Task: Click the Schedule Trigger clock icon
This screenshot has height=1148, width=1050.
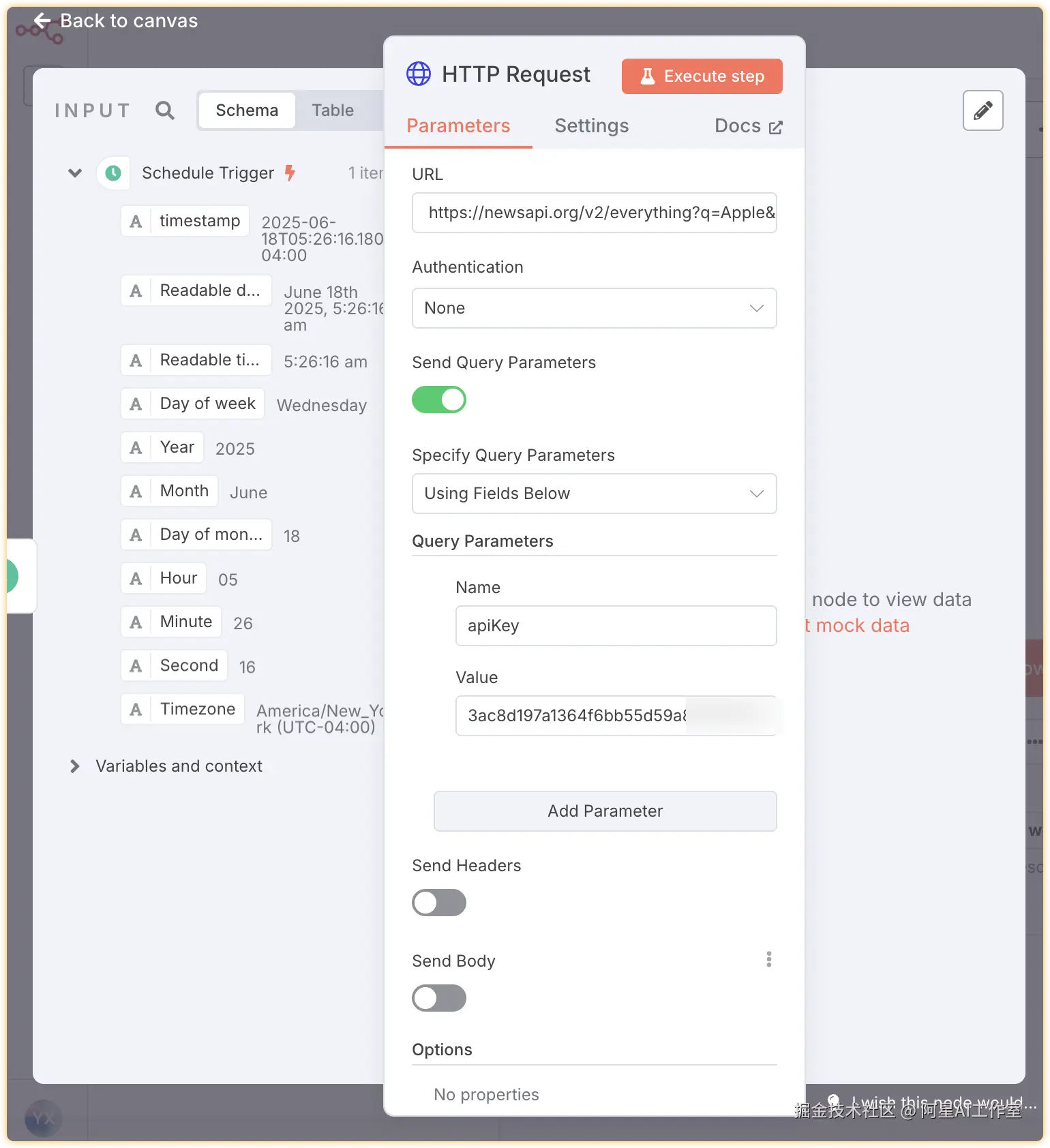Action: tap(113, 173)
